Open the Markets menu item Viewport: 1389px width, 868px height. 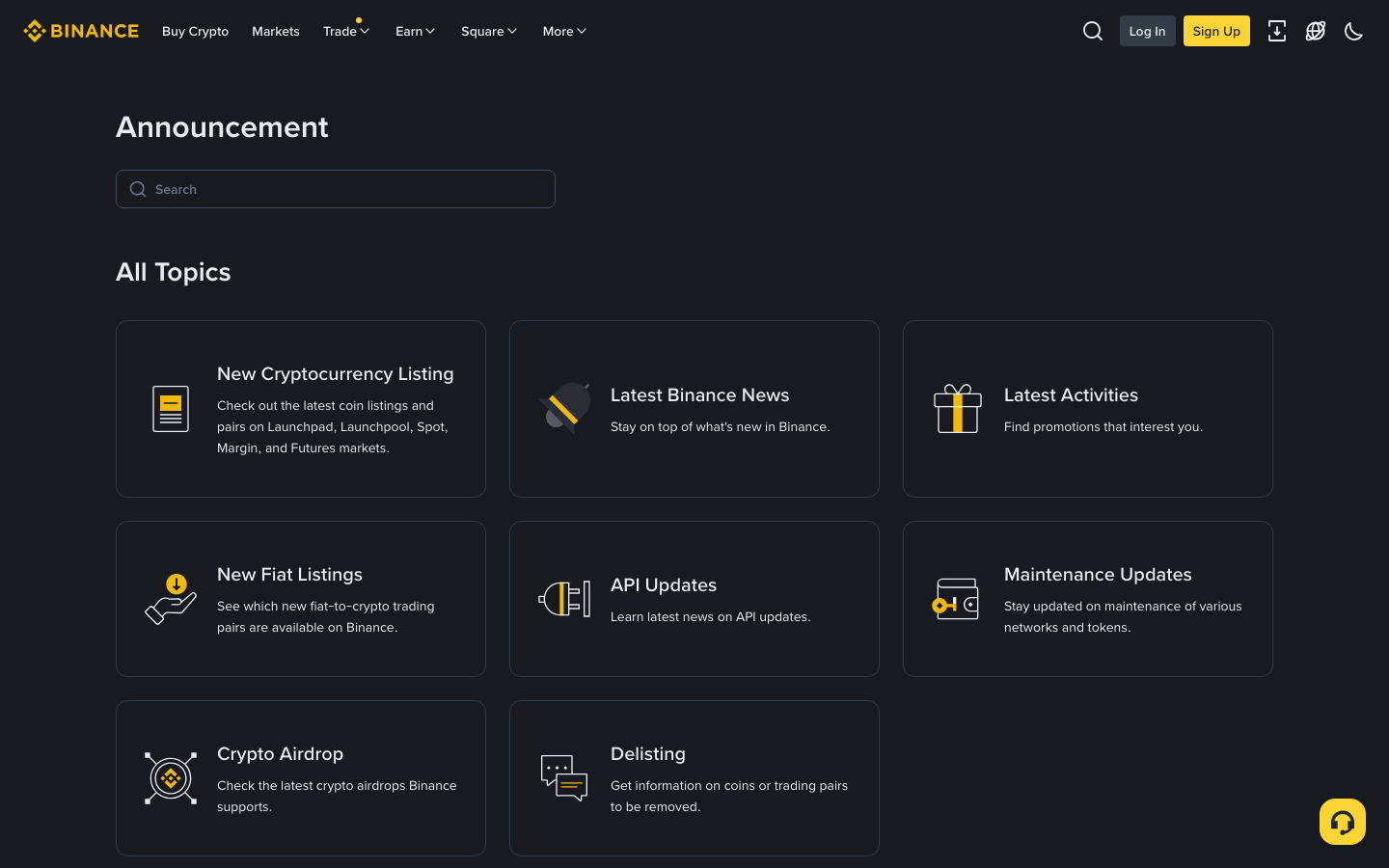[276, 31]
